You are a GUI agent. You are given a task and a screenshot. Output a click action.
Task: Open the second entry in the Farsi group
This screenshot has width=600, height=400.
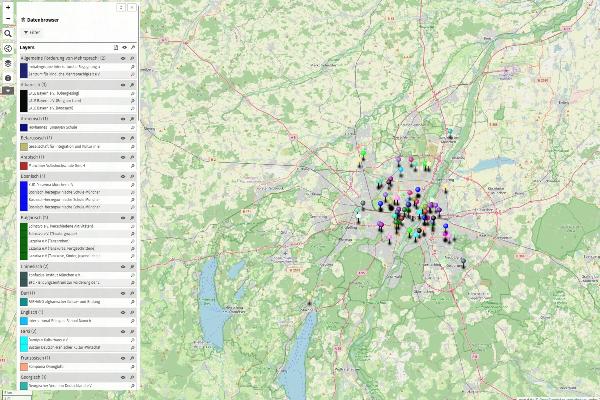tap(64, 348)
